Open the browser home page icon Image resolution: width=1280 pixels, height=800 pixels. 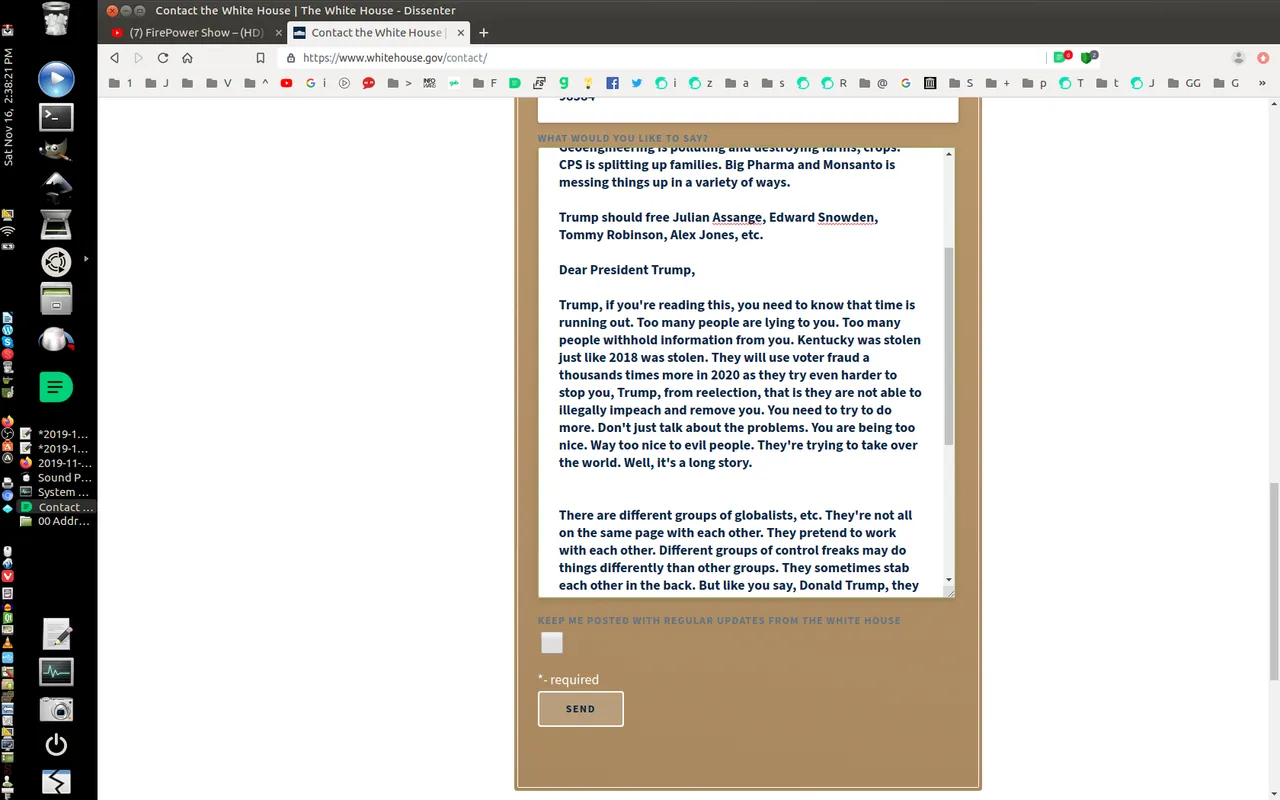[x=187, y=58]
